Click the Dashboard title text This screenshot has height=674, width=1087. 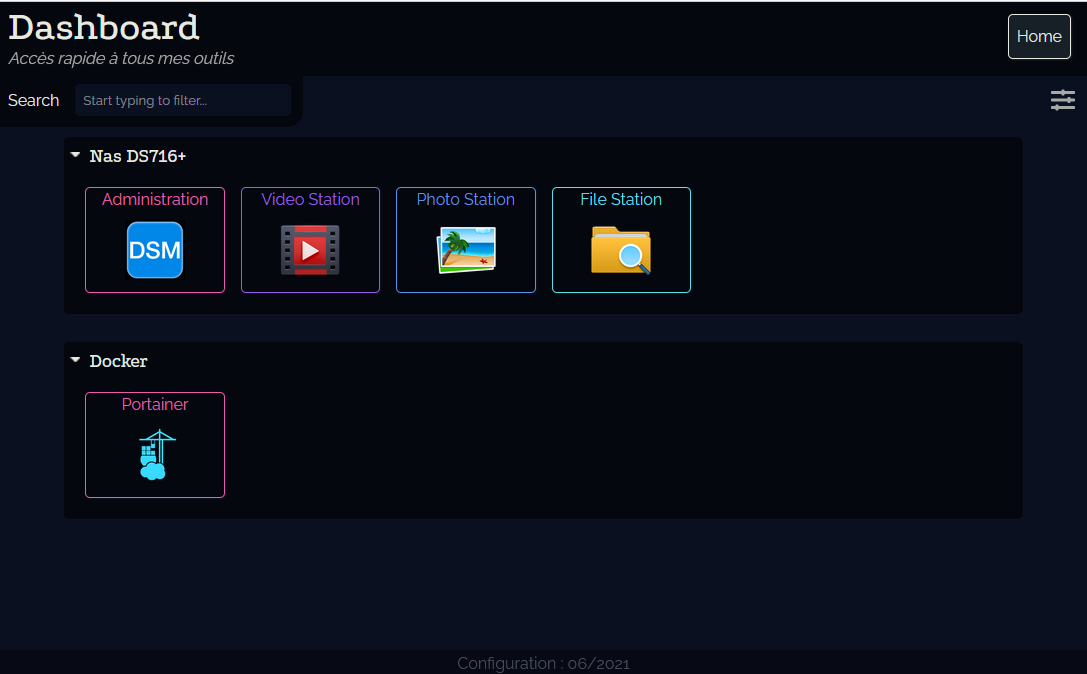click(104, 28)
